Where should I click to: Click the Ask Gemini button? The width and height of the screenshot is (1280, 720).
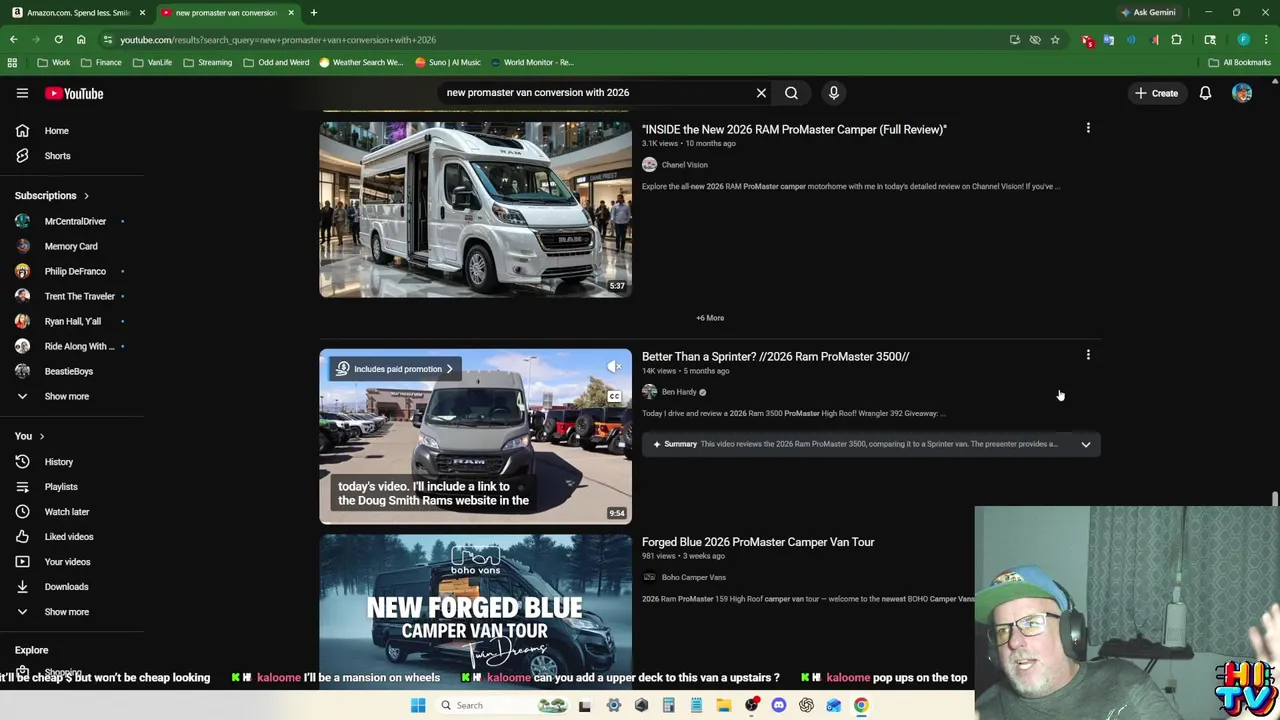[x=1148, y=13]
